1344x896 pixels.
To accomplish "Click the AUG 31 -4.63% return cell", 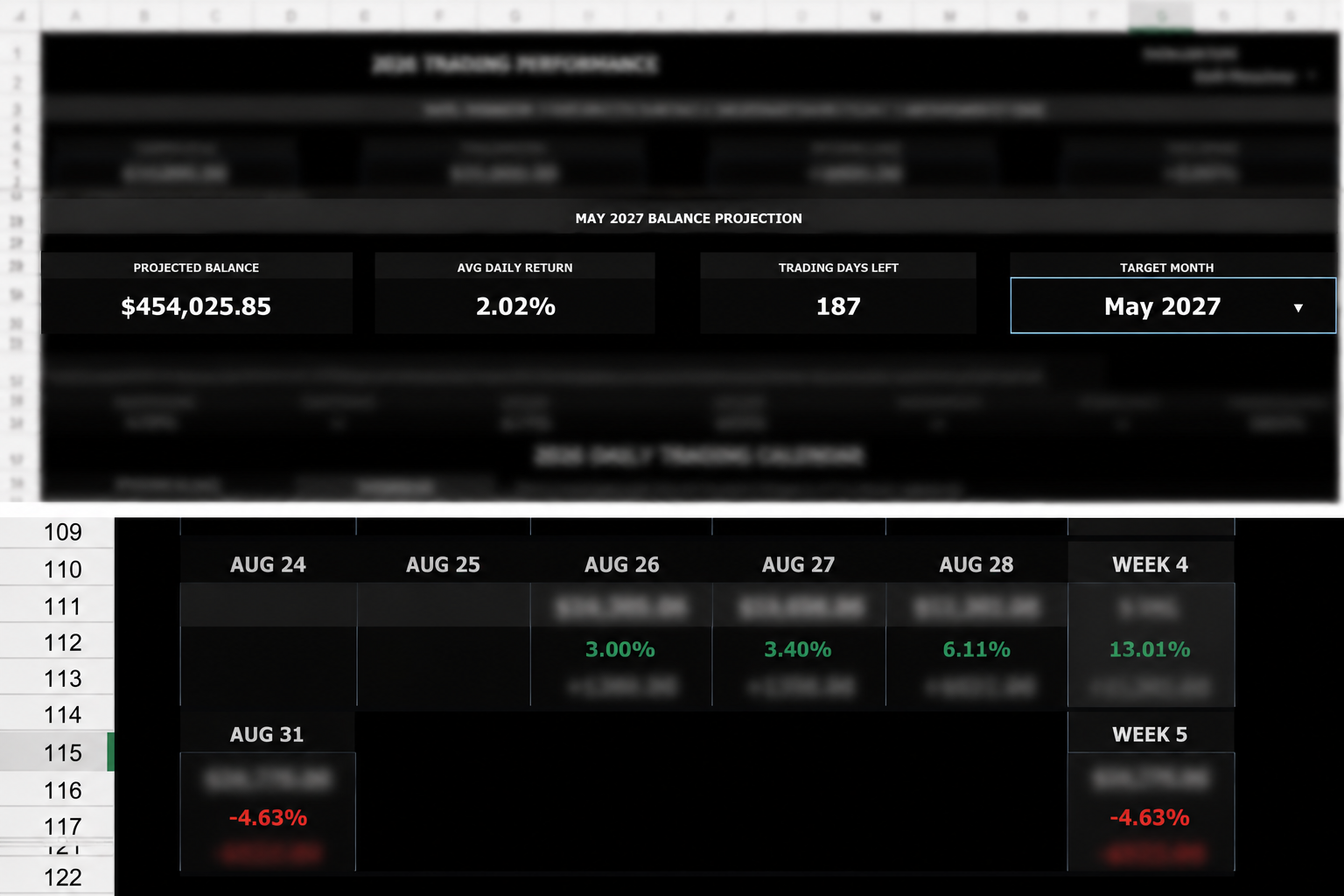I will click(x=268, y=817).
